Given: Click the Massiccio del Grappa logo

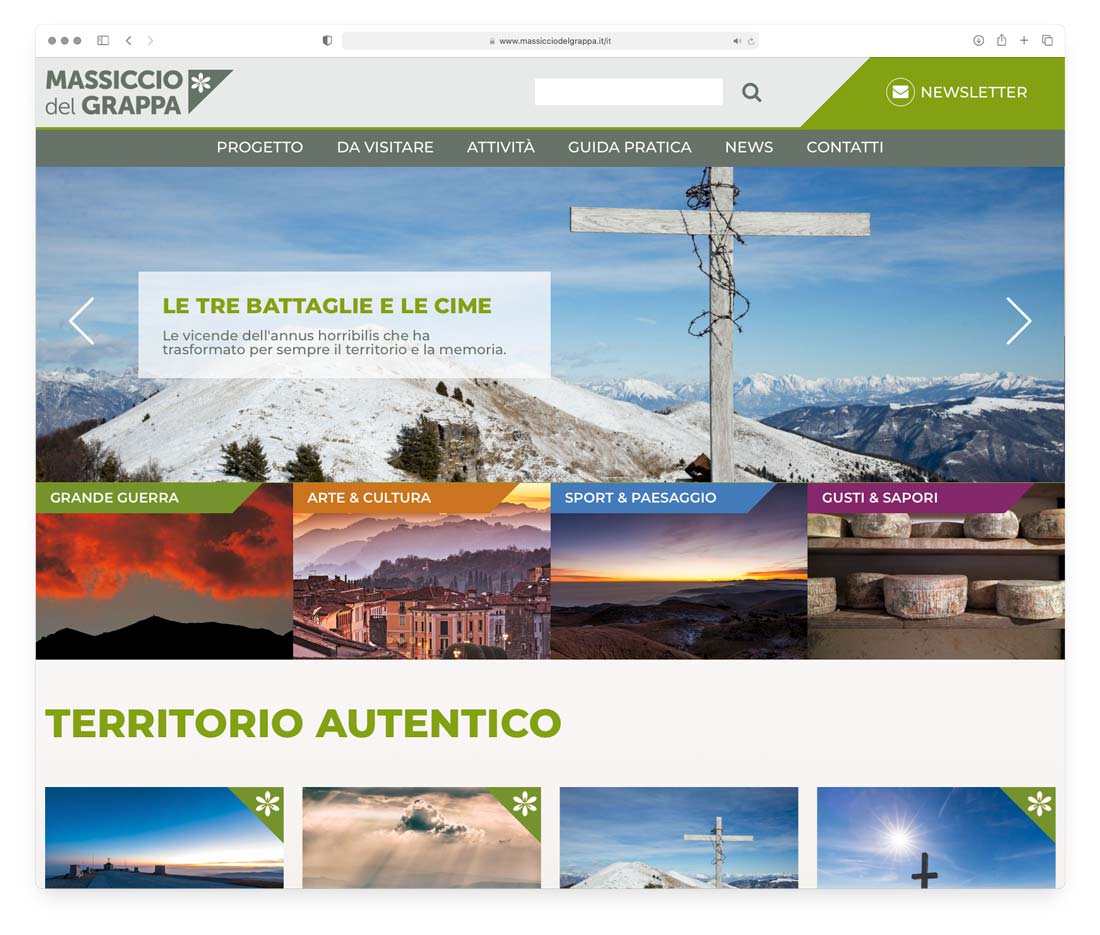Looking at the screenshot, I should (x=139, y=92).
